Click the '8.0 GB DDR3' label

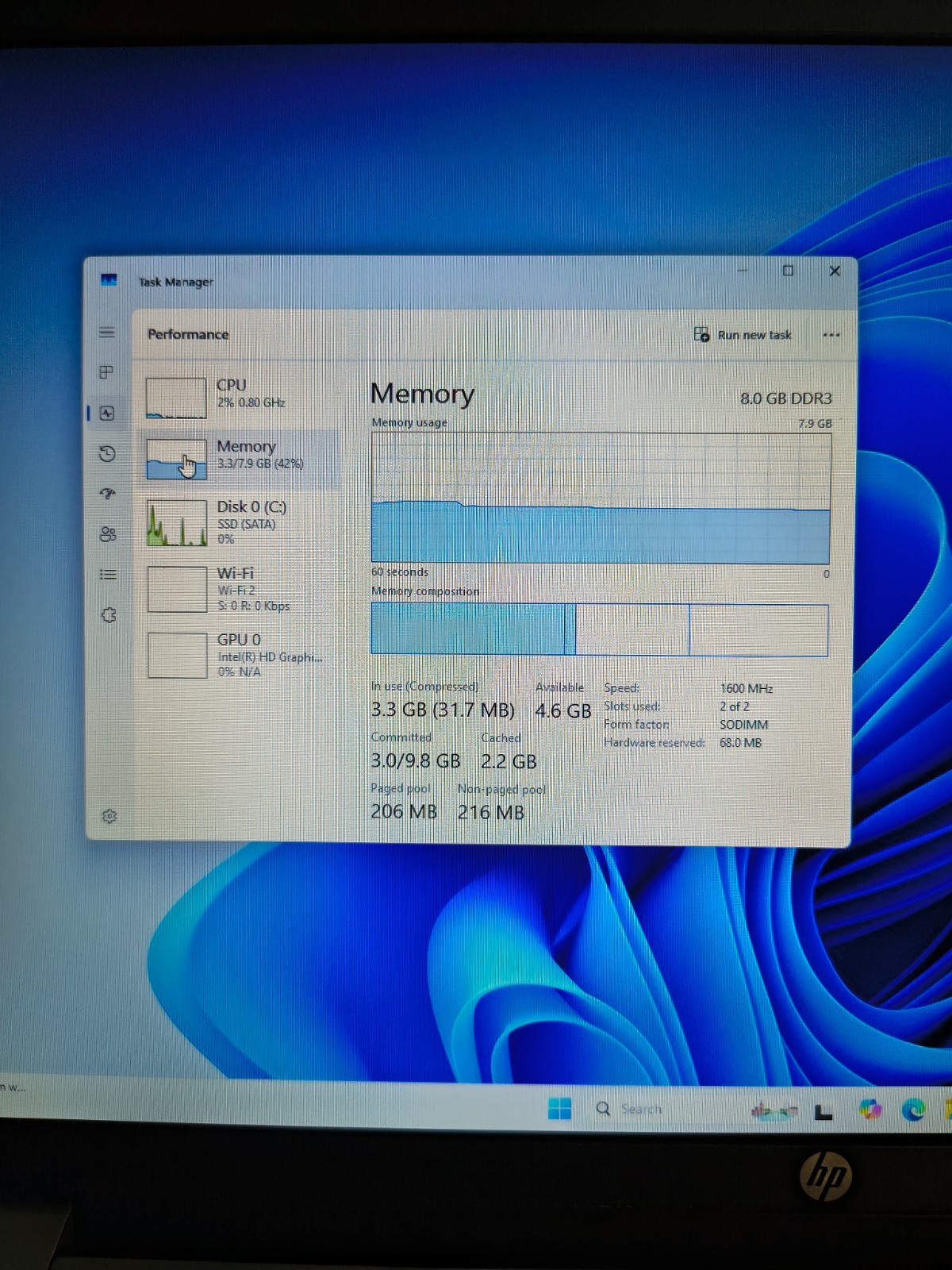785,398
